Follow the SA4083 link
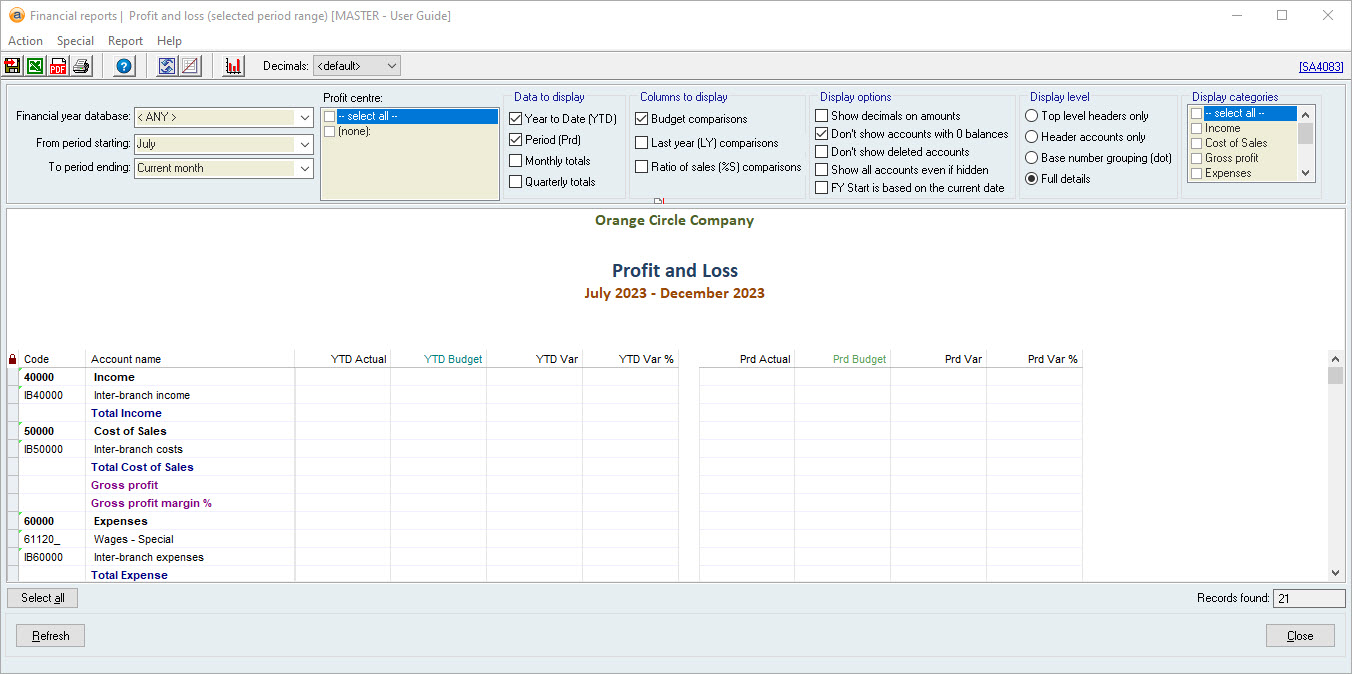 1321,67
